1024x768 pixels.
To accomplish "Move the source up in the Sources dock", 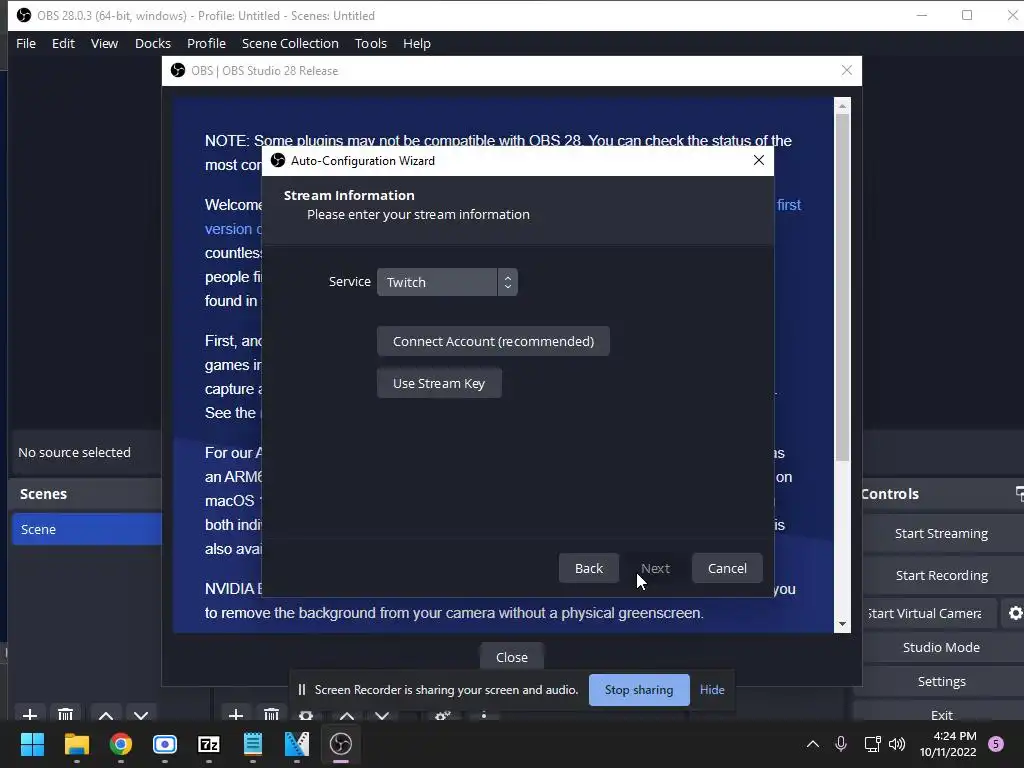I will [x=347, y=715].
